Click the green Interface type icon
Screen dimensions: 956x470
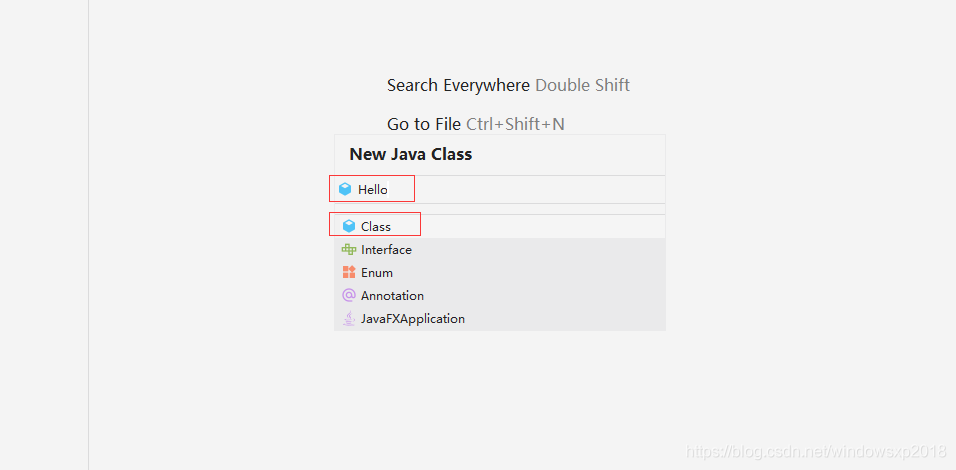349,250
